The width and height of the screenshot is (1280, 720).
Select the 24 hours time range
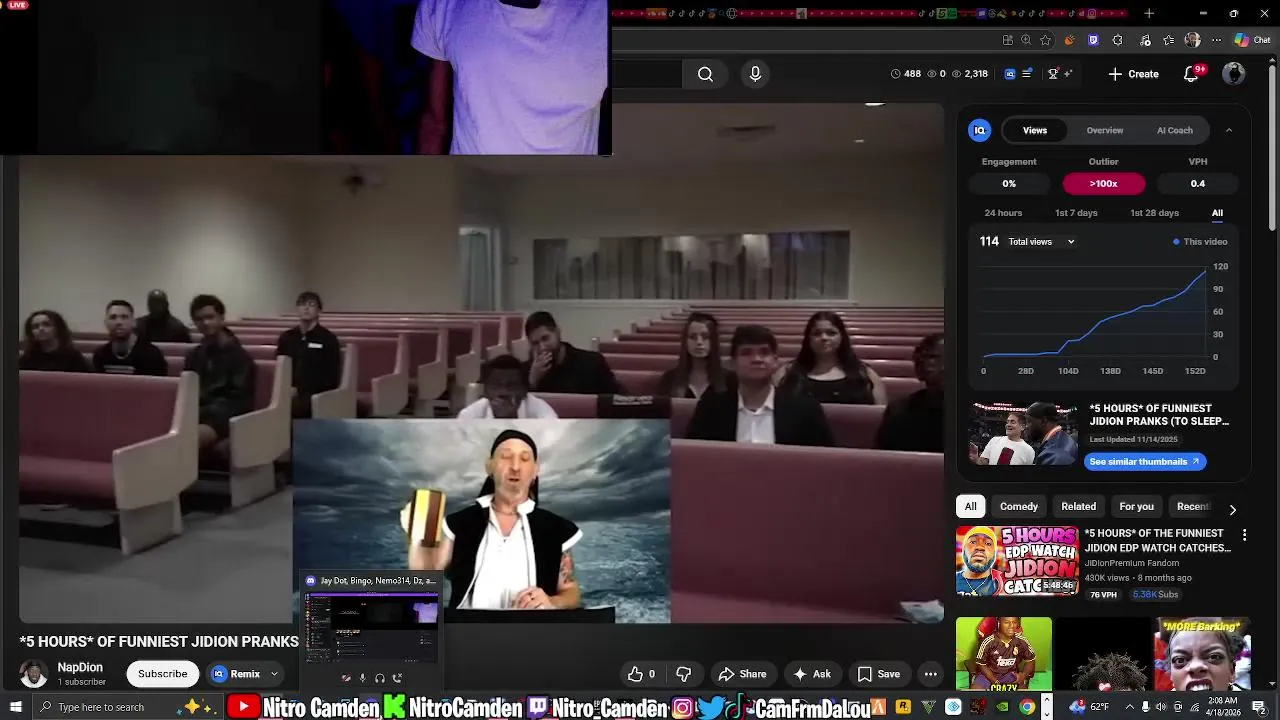click(1003, 213)
